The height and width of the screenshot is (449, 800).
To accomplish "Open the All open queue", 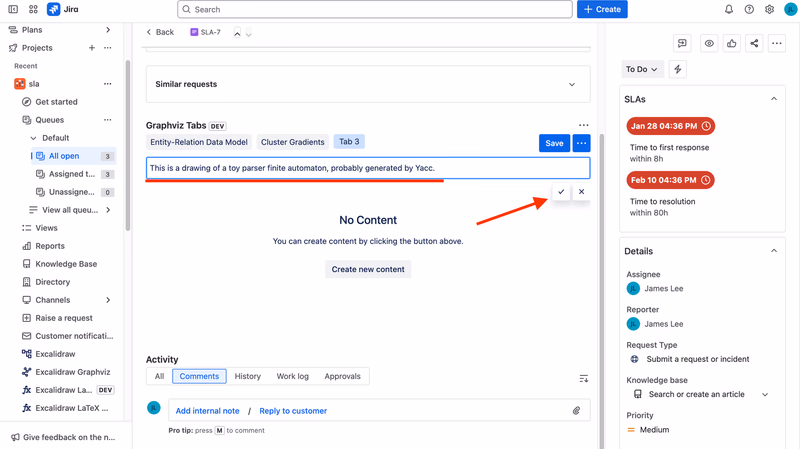I will [73, 156].
